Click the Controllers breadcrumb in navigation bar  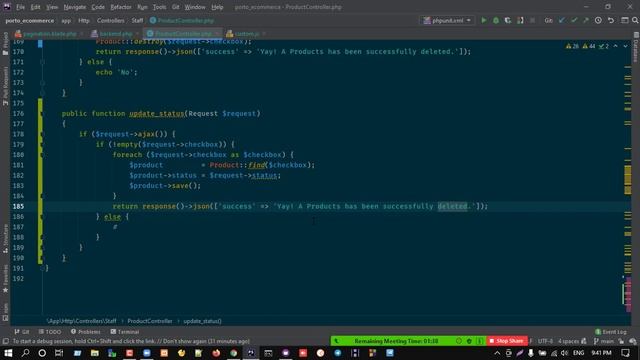point(110,20)
